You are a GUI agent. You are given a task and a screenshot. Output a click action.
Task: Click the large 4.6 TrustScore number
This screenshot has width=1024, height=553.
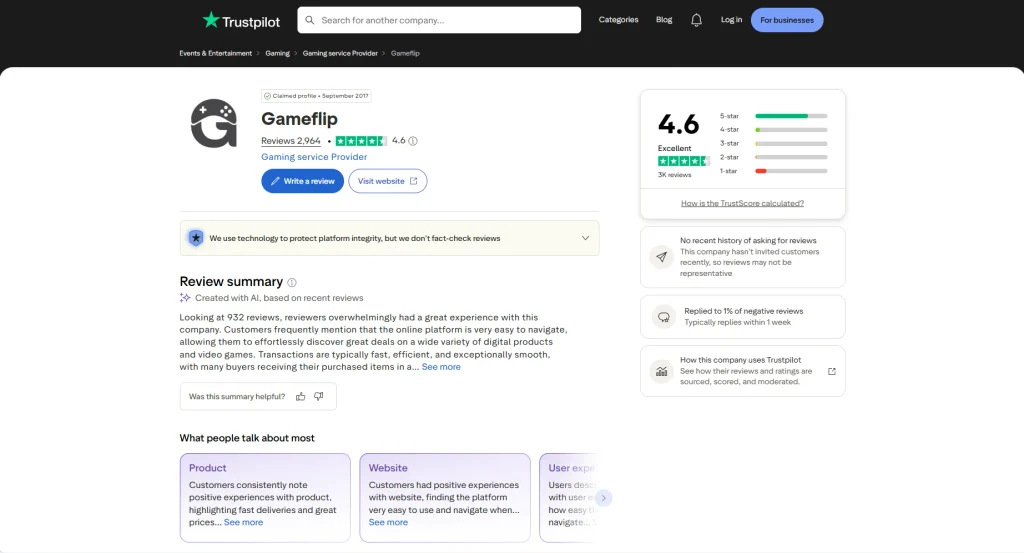click(x=679, y=124)
